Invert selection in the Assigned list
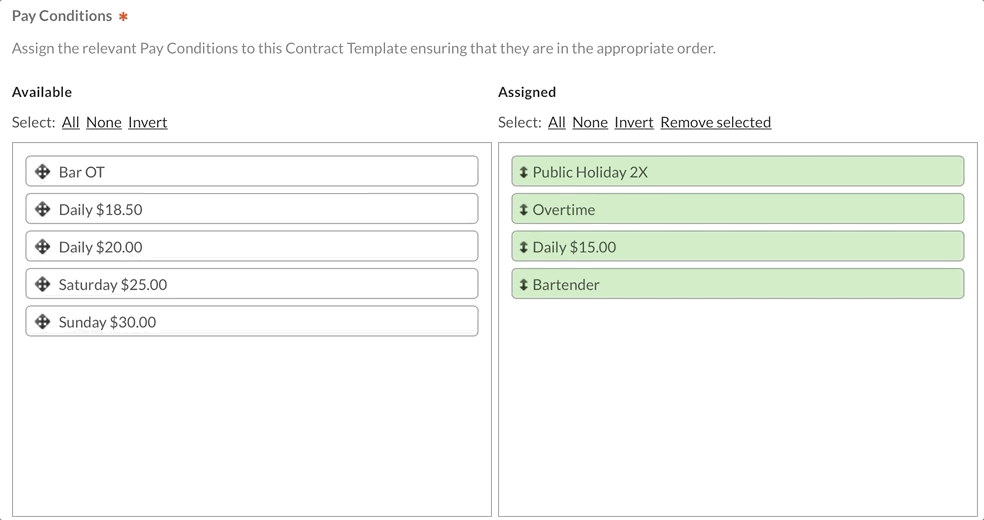The image size is (984, 520). point(633,122)
